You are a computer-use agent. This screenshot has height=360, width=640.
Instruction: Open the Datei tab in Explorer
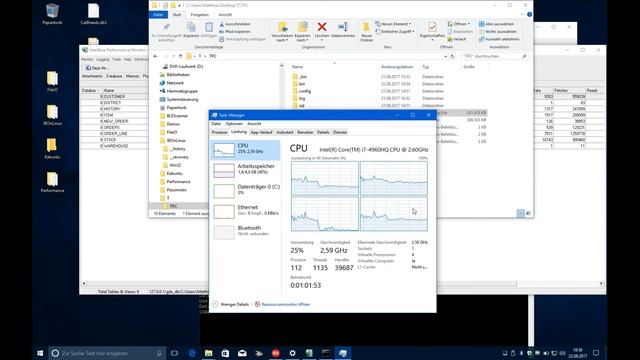click(158, 15)
